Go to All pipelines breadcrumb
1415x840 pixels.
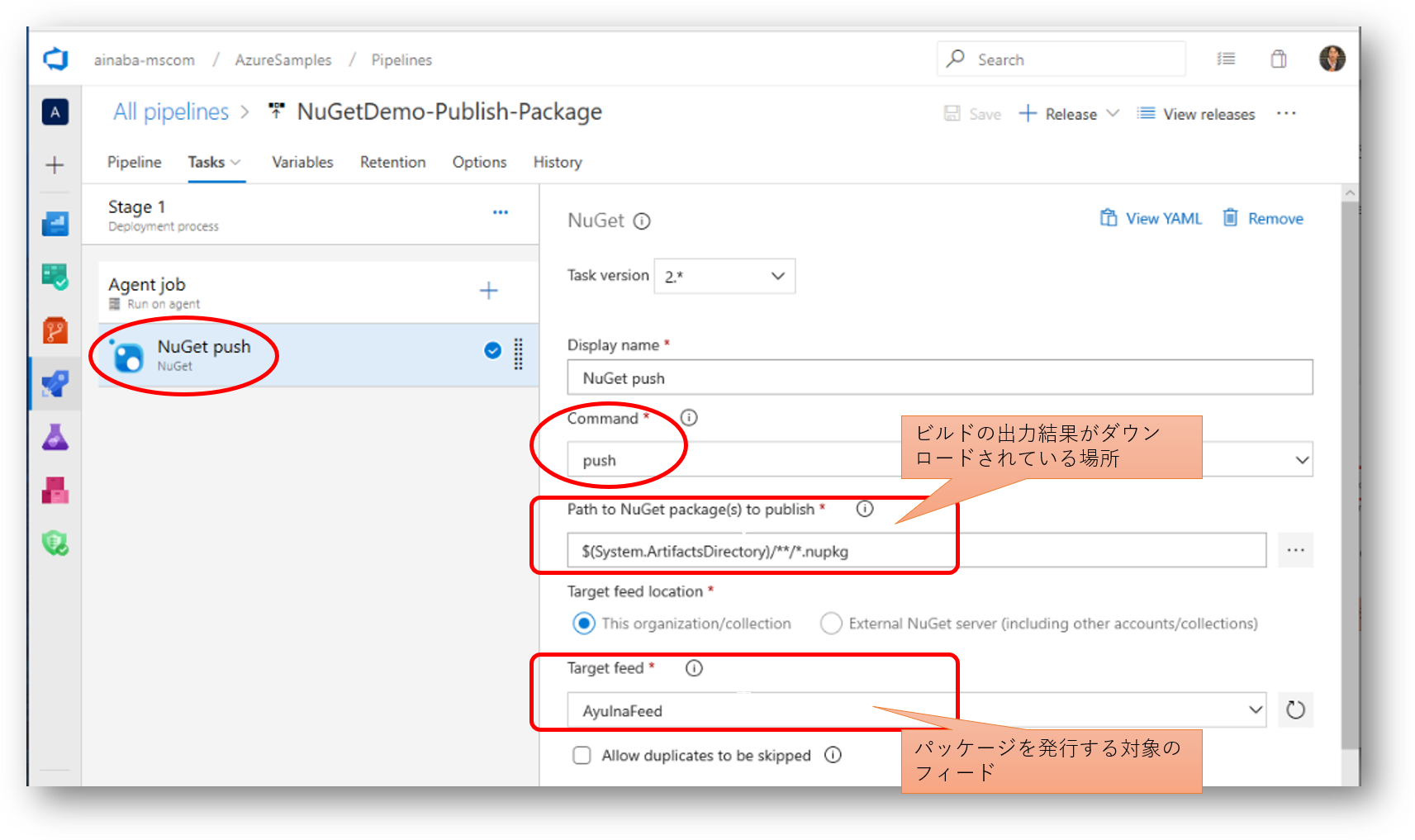click(171, 112)
